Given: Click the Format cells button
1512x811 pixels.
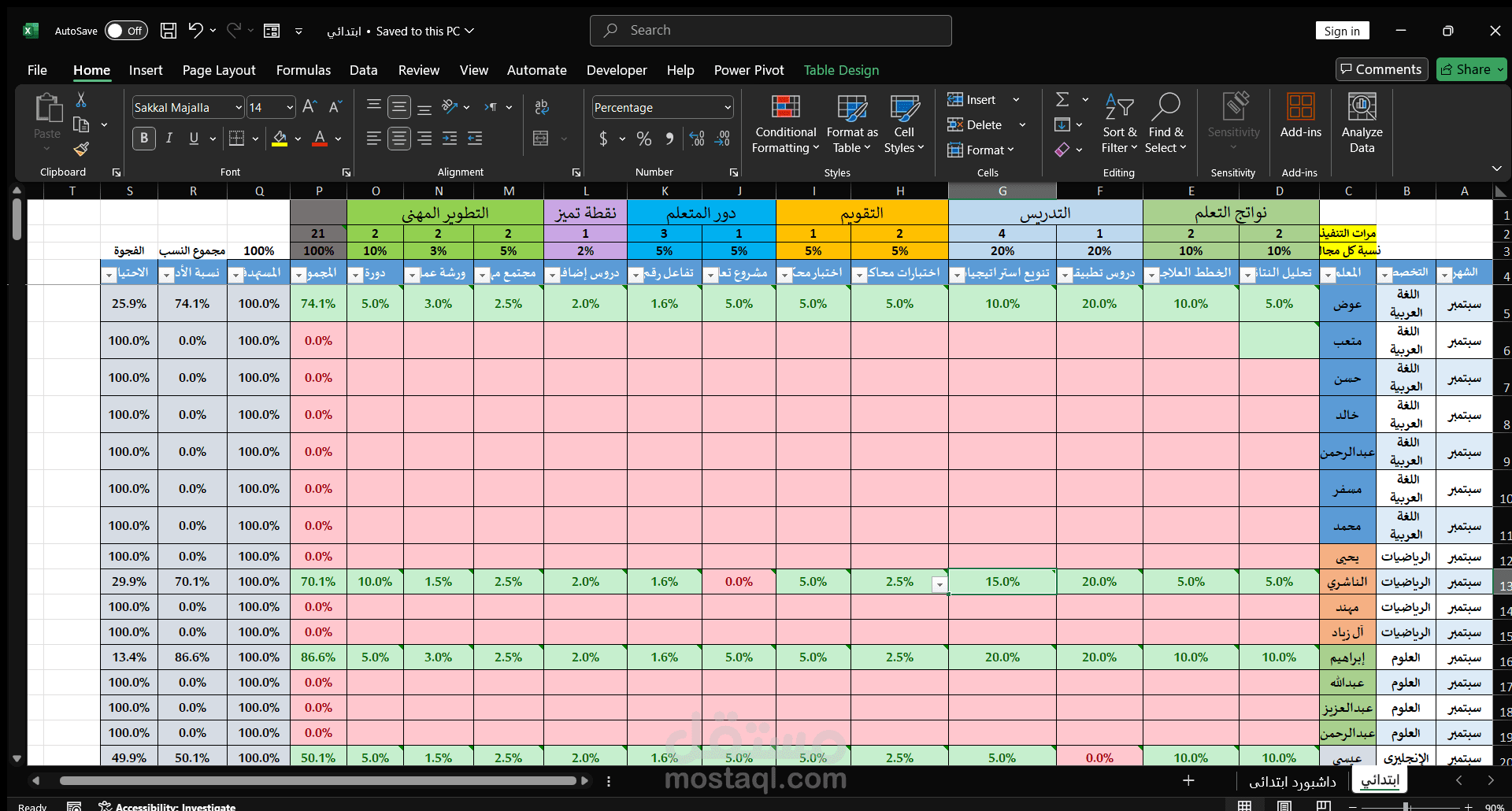Looking at the screenshot, I should (980, 150).
